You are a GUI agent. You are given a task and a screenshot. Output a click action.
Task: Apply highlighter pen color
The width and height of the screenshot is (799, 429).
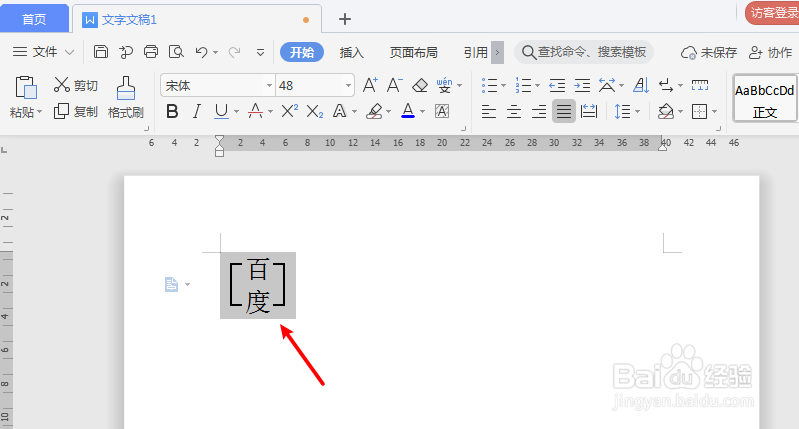[375, 111]
